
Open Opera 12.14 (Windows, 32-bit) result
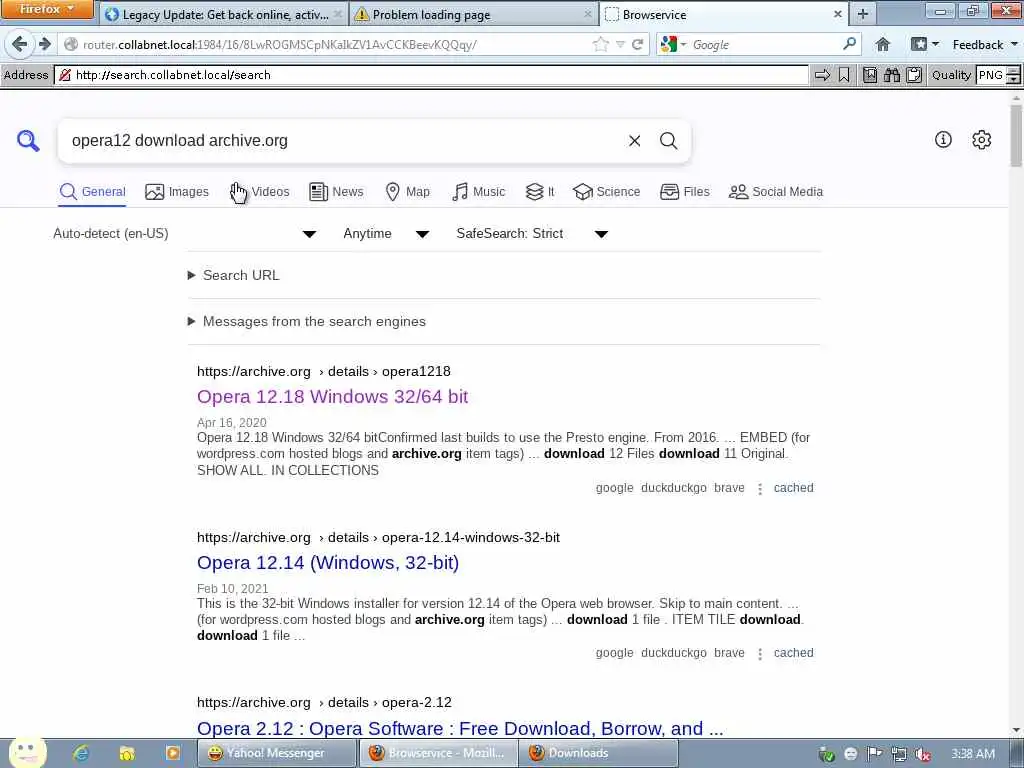[328, 562]
